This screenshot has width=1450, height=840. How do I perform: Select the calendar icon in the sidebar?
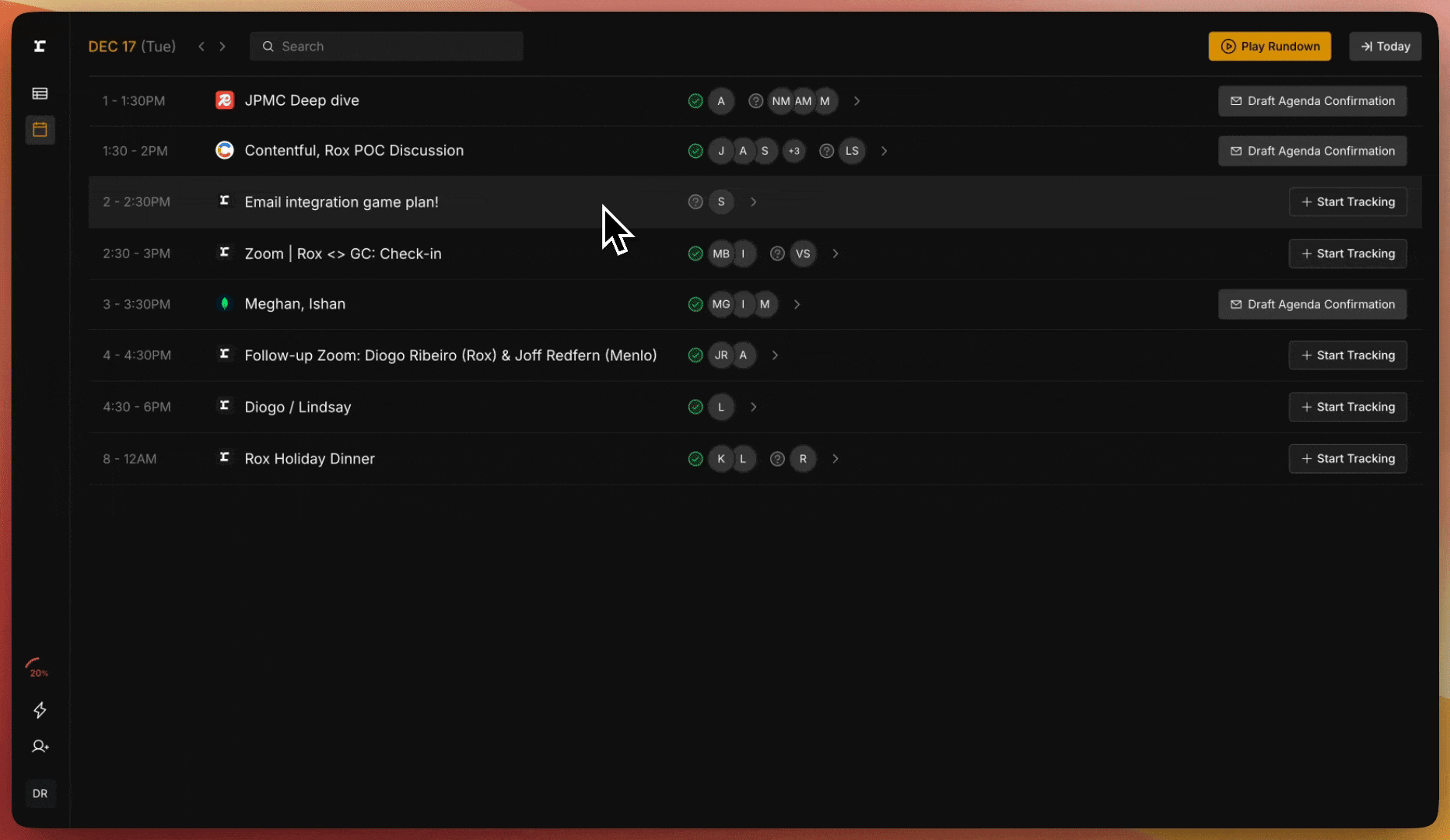[x=40, y=130]
